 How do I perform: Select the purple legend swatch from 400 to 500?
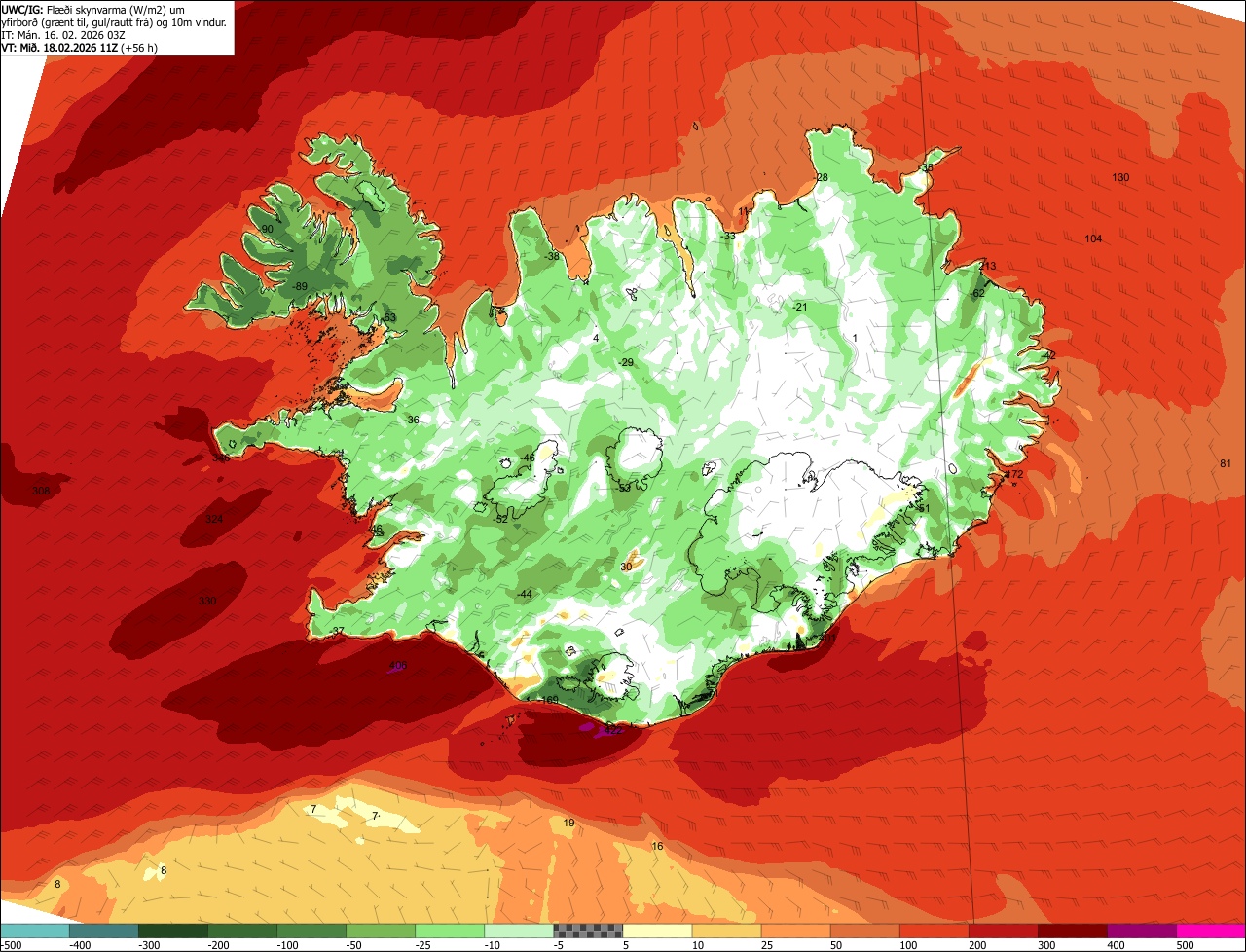(x=1142, y=931)
